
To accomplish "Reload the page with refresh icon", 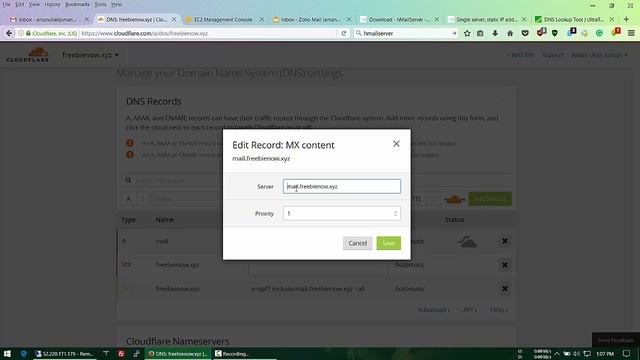I will pos(344,33).
